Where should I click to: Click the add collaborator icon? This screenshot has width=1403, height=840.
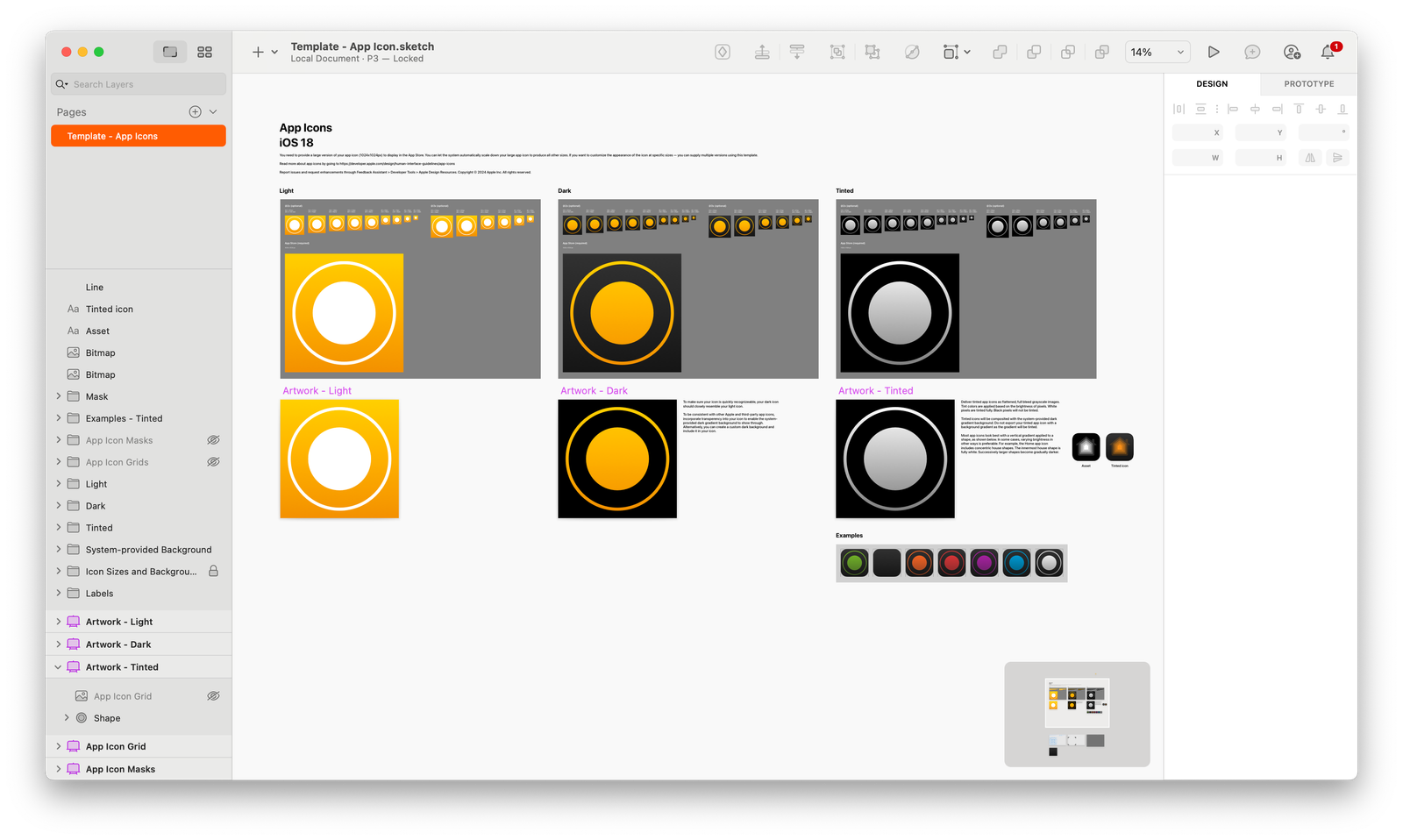pos(1292,52)
